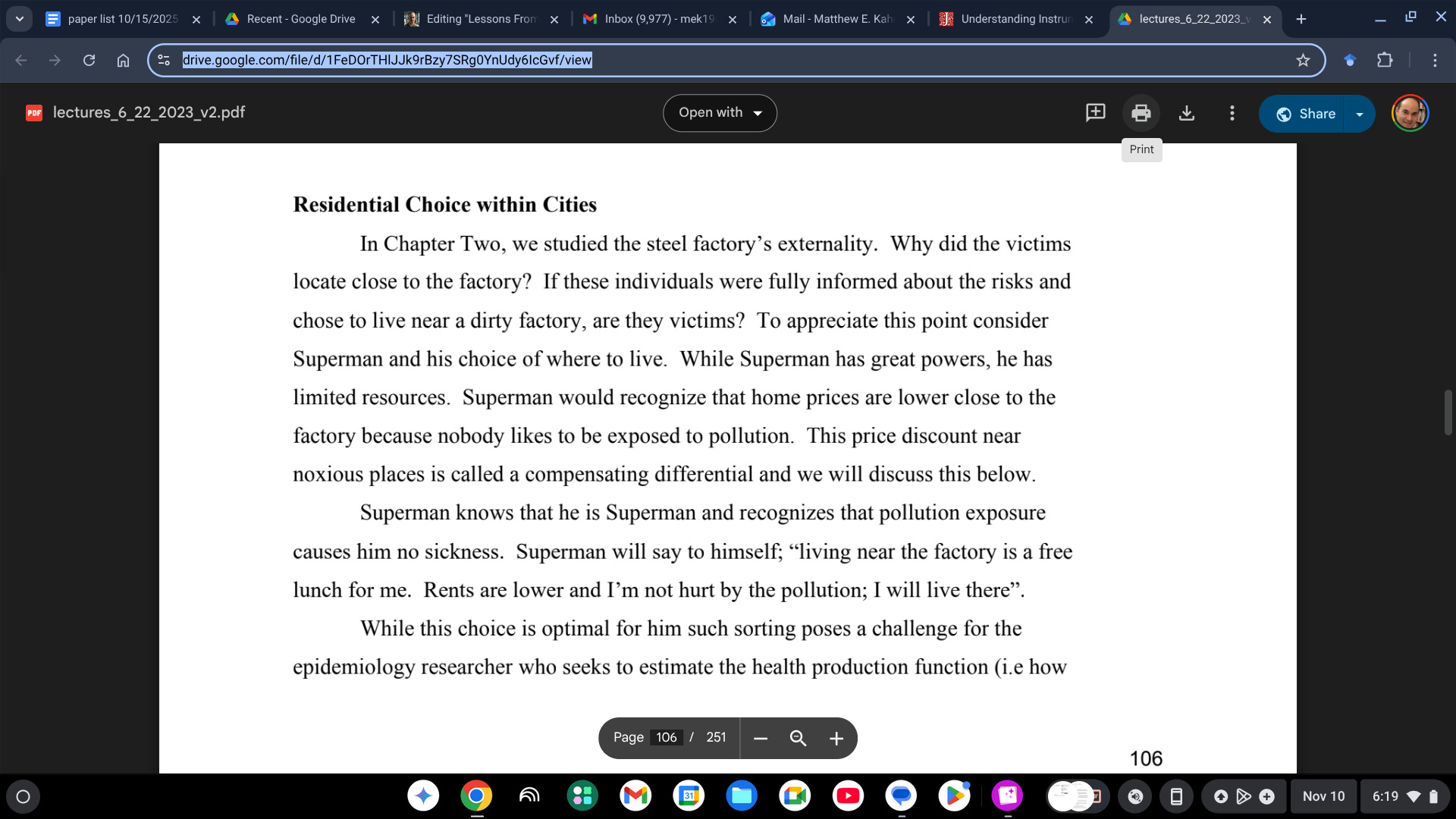Open the tab search chevron
The height and width of the screenshot is (819, 1456).
[20, 19]
